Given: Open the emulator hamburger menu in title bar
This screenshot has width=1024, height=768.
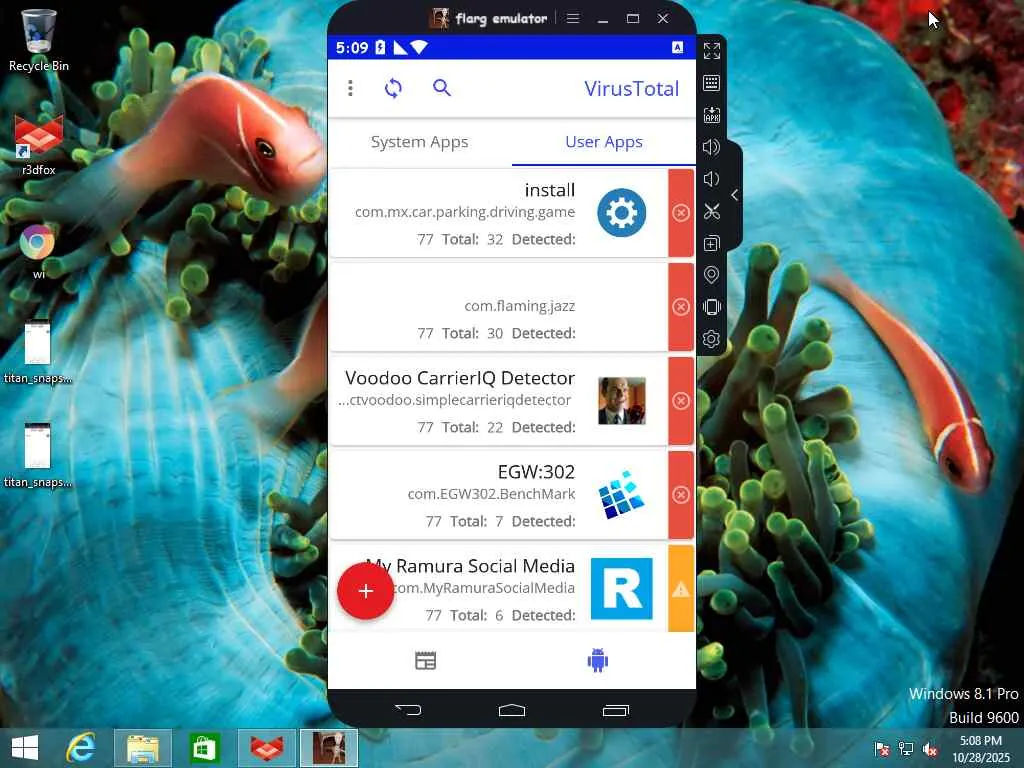Looking at the screenshot, I should (573, 18).
